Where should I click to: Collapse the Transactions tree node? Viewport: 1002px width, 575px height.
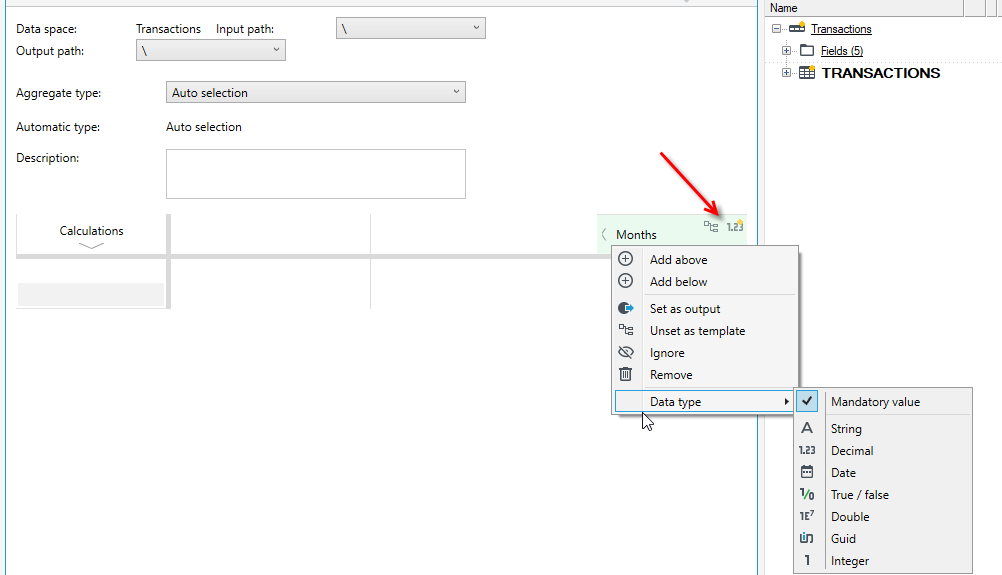coord(776,28)
